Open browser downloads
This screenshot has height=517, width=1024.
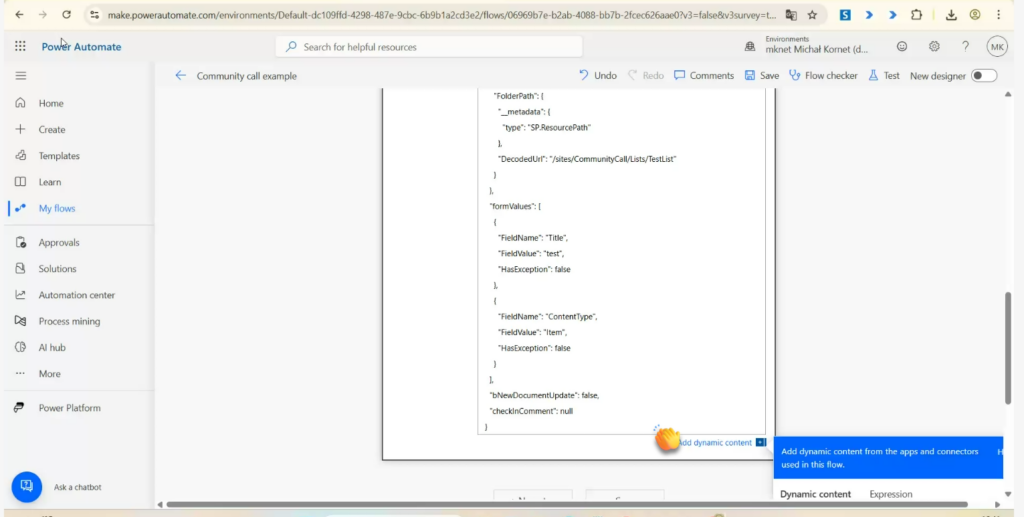[x=952, y=14]
